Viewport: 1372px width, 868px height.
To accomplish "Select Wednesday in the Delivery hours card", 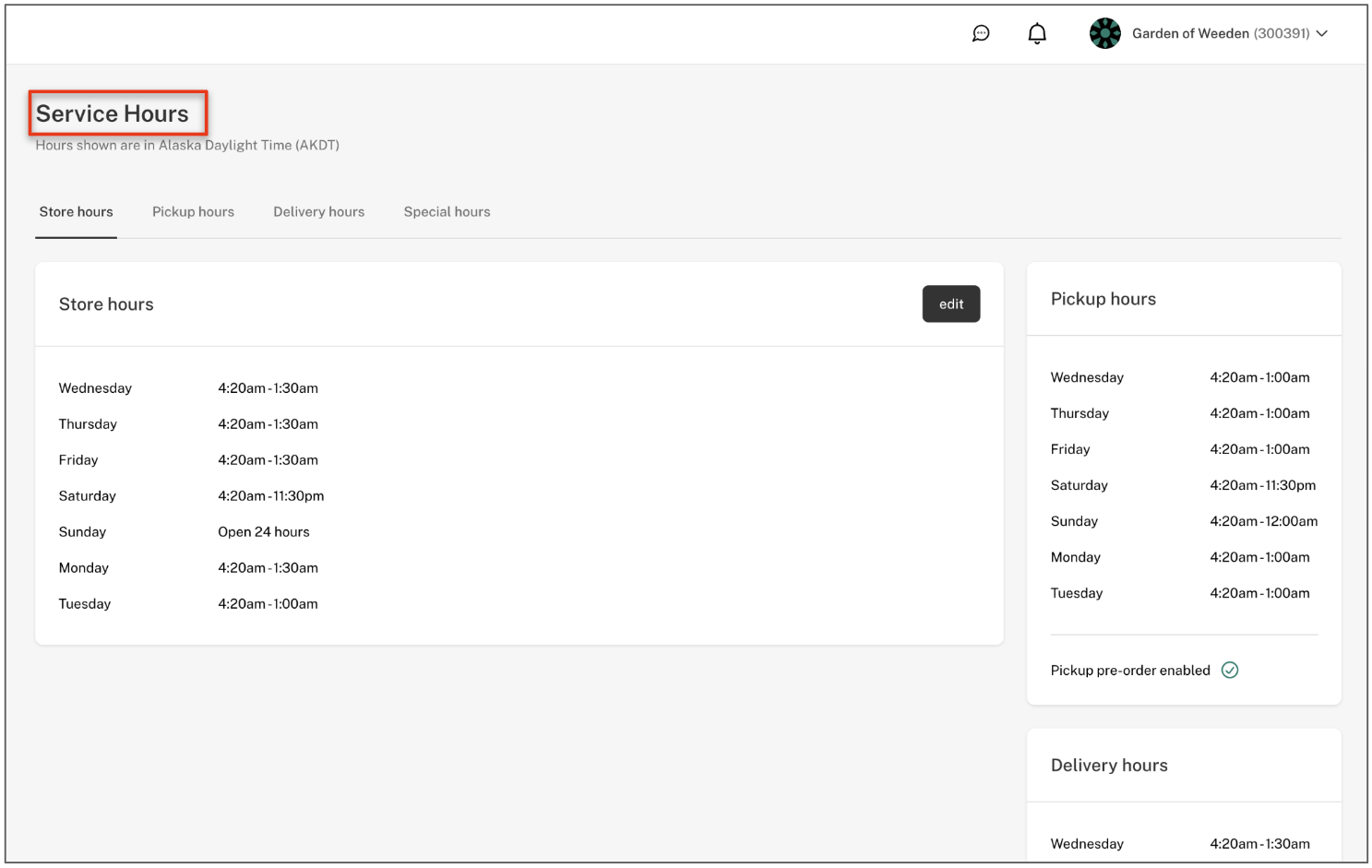I will click(x=1087, y=844).
